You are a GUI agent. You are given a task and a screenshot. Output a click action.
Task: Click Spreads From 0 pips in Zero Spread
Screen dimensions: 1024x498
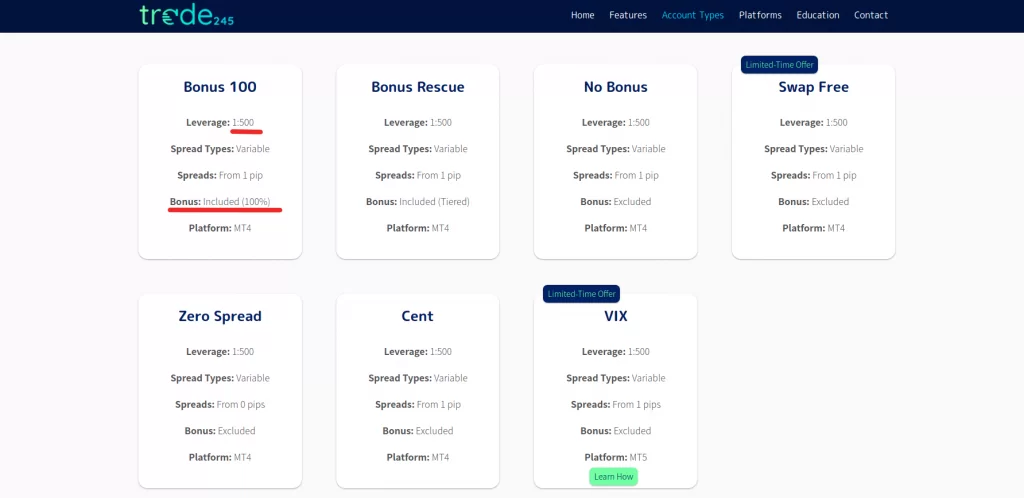click(220, 405)
